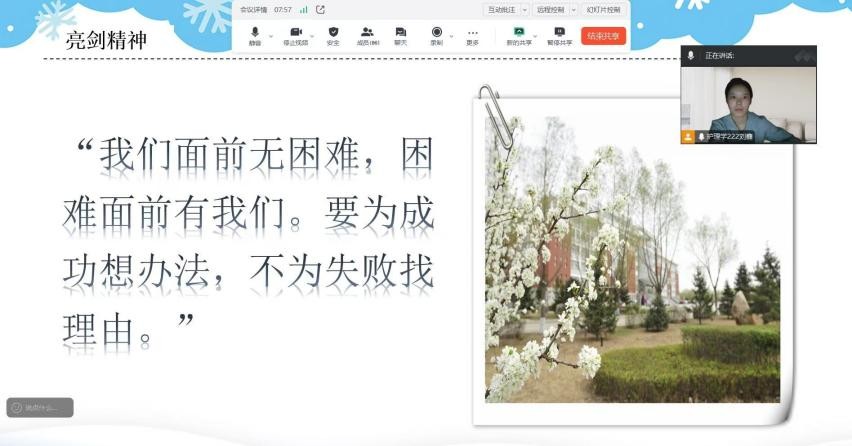852x446 pixels.
Task: Click the gray input box at bottom-left
Action: pos(40,407)
